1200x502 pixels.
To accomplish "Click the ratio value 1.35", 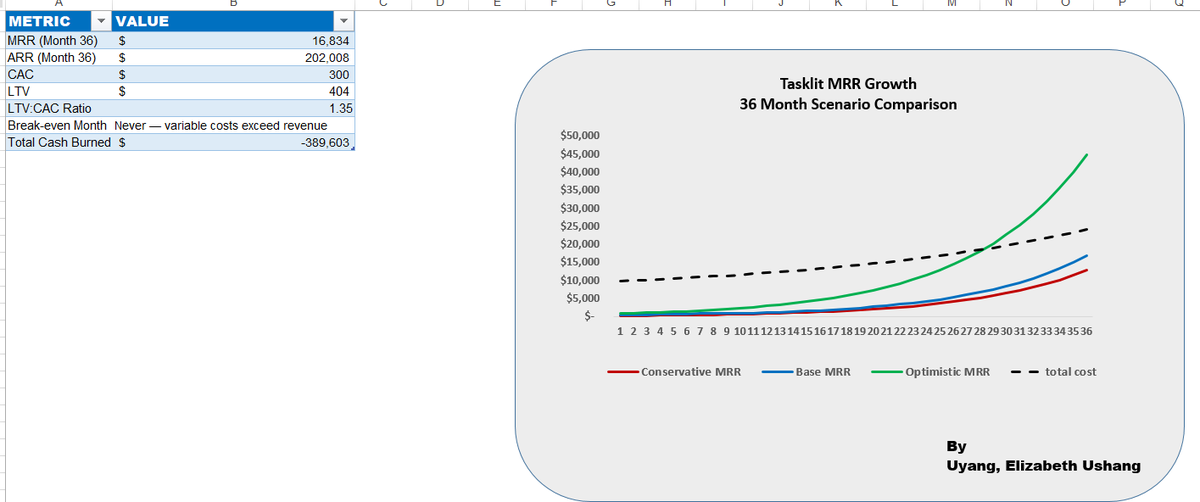I will [x=338, y=107].
